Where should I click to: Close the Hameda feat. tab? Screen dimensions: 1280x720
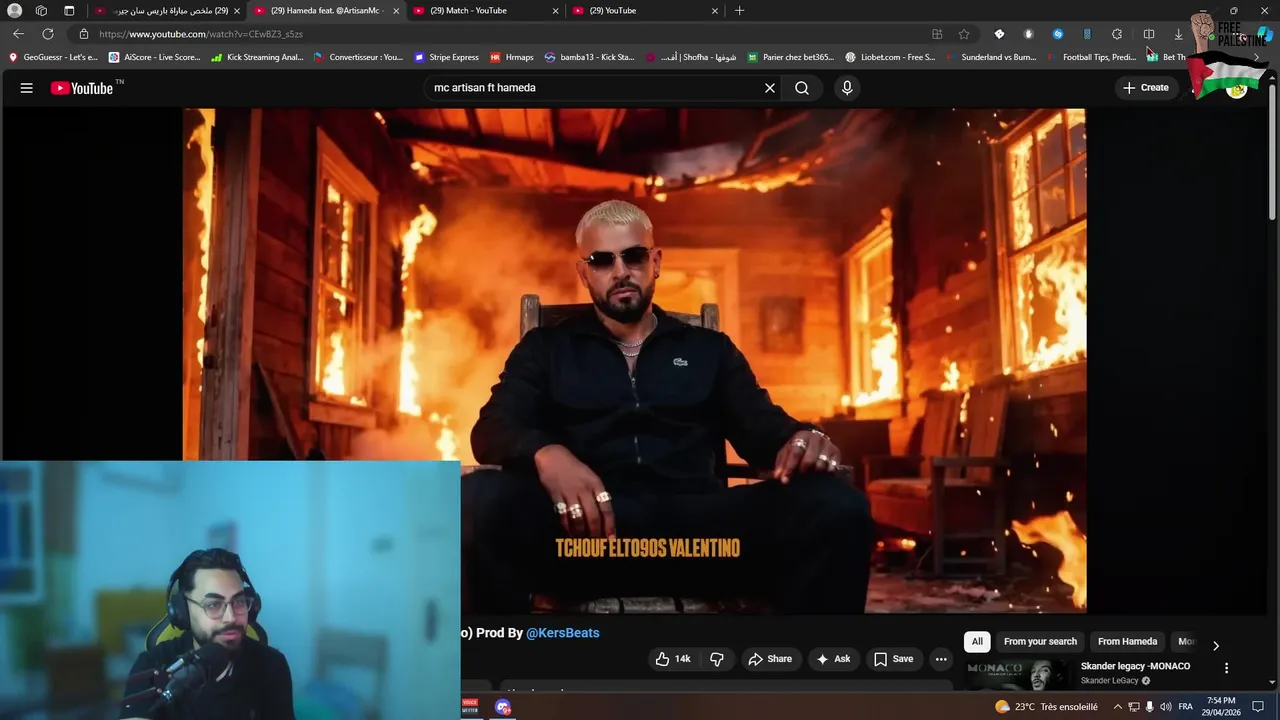point(396,10)
